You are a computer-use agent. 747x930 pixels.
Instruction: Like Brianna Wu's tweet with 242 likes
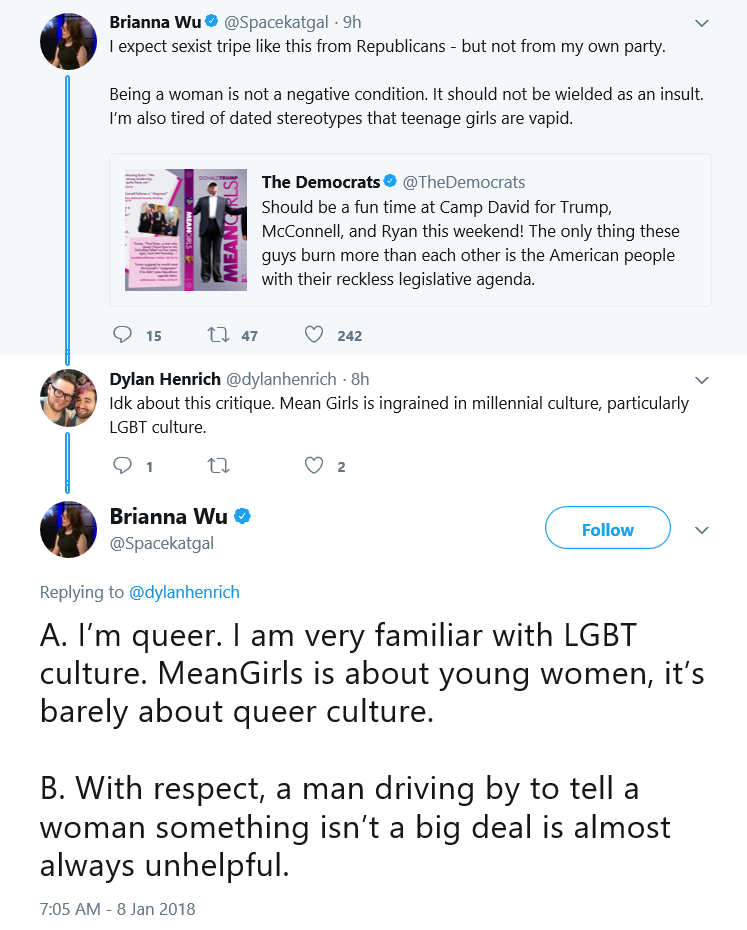pos(314,335)
